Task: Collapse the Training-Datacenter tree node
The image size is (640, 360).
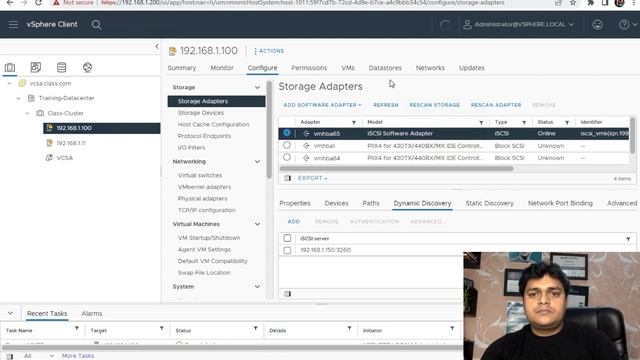Action: click(18, 98)
